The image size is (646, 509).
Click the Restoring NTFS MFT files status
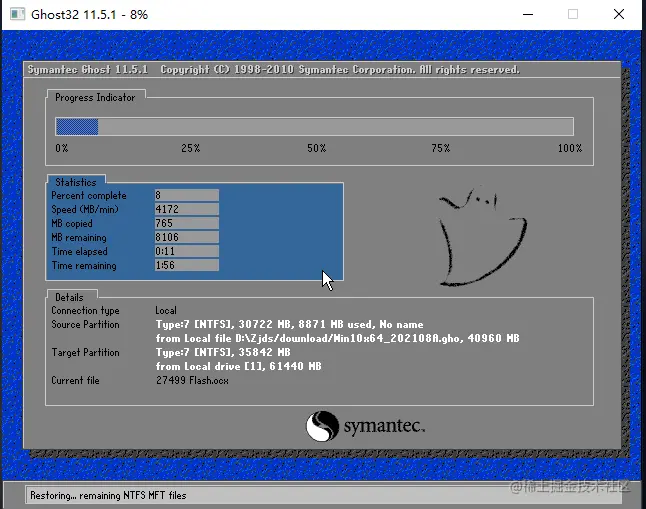[x=108, y=495]
